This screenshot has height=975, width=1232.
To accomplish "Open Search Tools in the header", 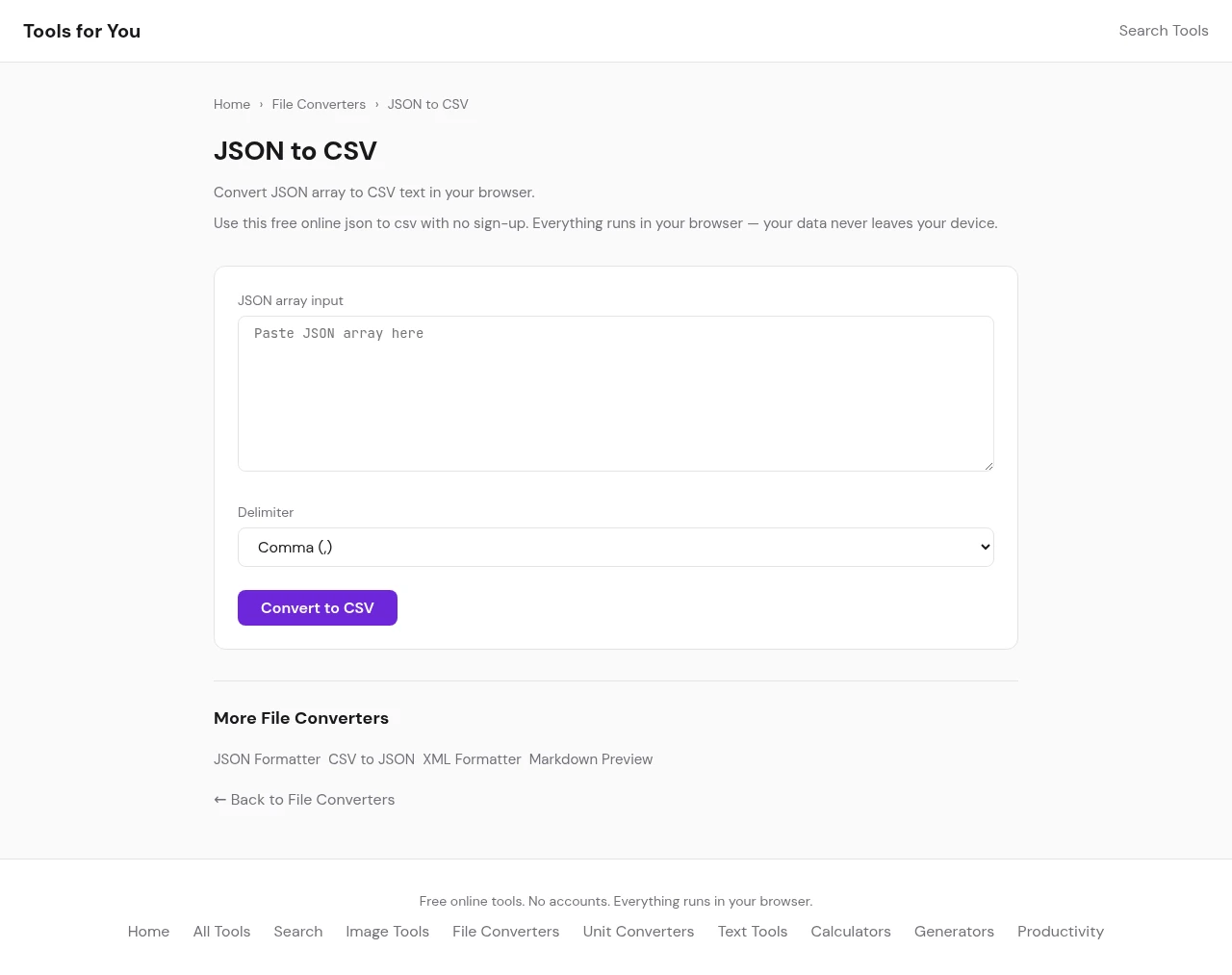I will click(1163, 31).
